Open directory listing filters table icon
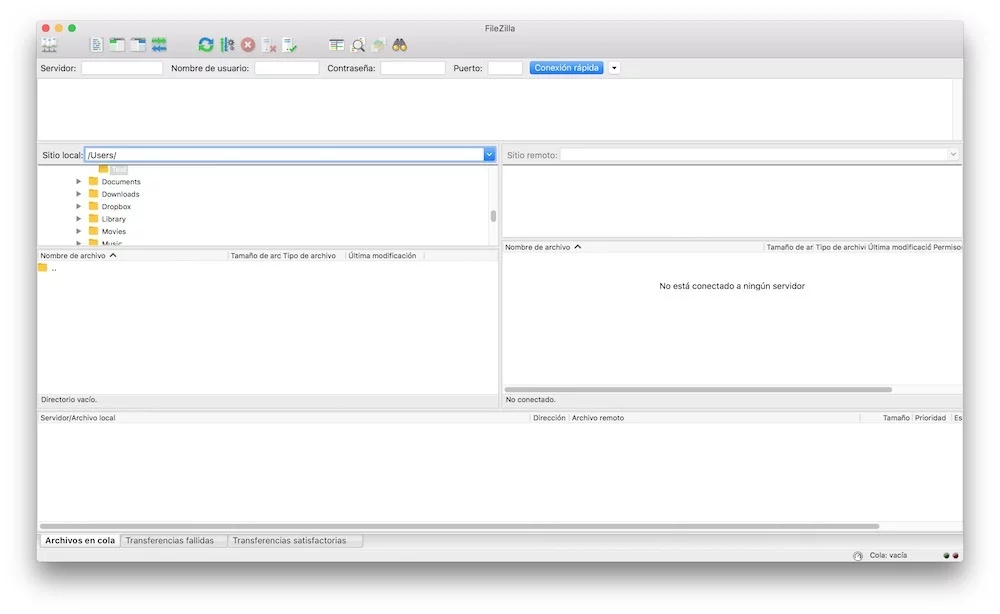Screen dimensions: 1000x614 [x=336, y=45]
